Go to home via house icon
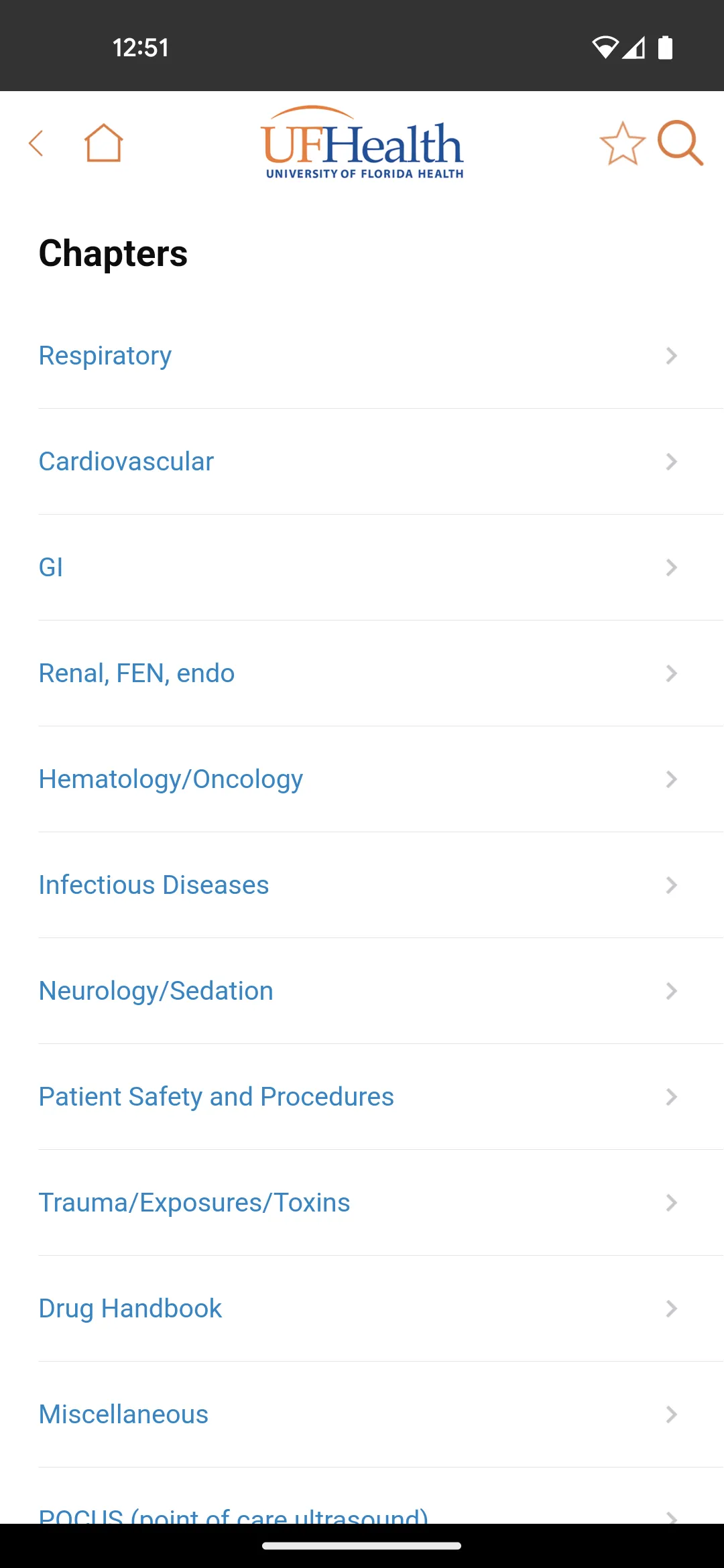Viewport: 724px width, 1568px height. (x=103, y=143)
